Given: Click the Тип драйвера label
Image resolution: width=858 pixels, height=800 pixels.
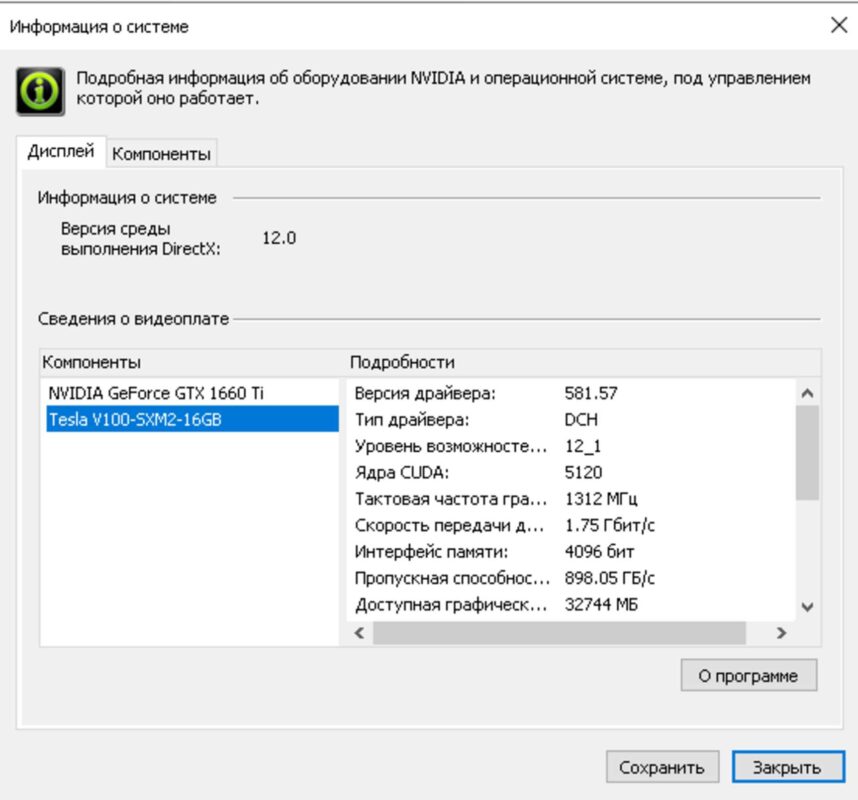Looking at the screenshot, I should tap(412, 420).
